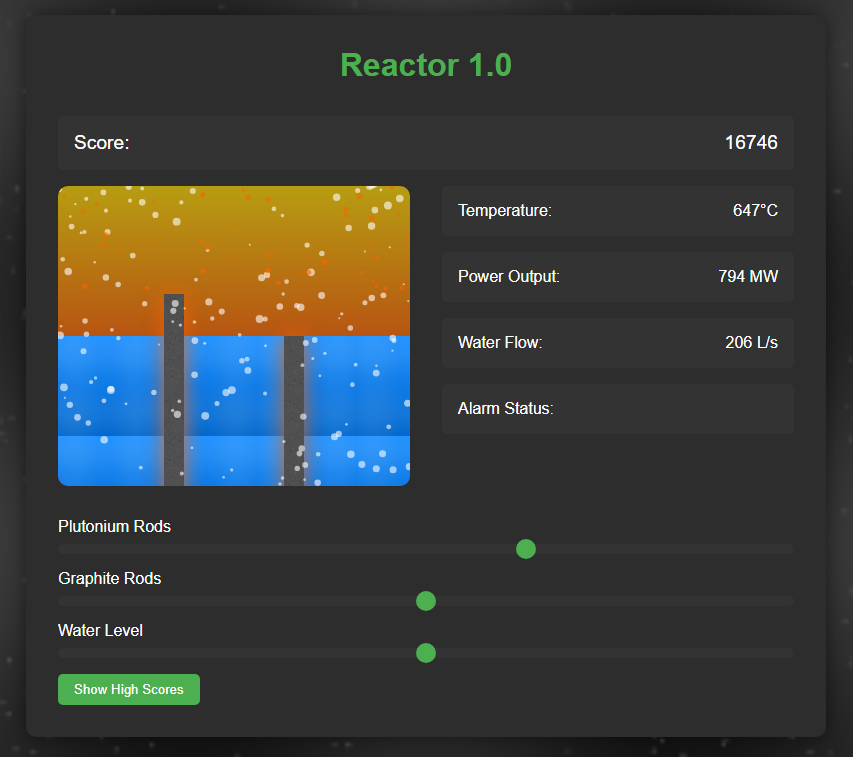
Task: Click the temperature value 647°C
Action: pyautogui.click(x=755, y=210)
